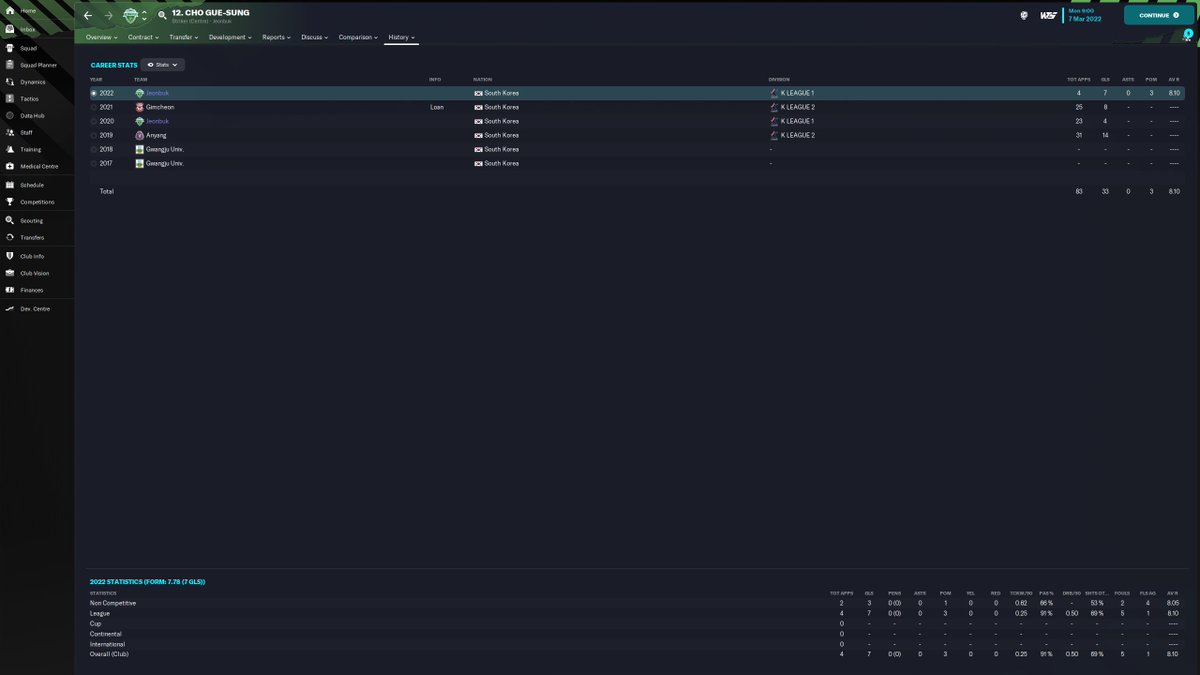Open the Squad Planner clipboard icon
1200x675 pixels.
[10, 64]
